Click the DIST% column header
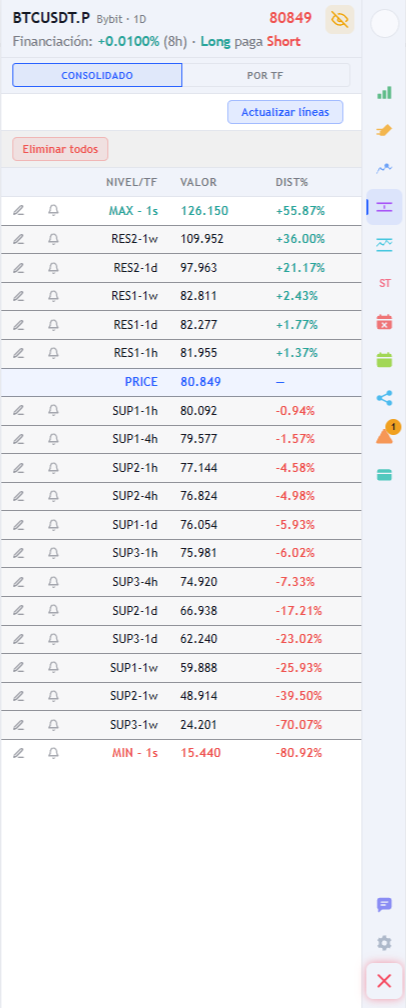406x1008 pixels. click(x=292, y=183)
